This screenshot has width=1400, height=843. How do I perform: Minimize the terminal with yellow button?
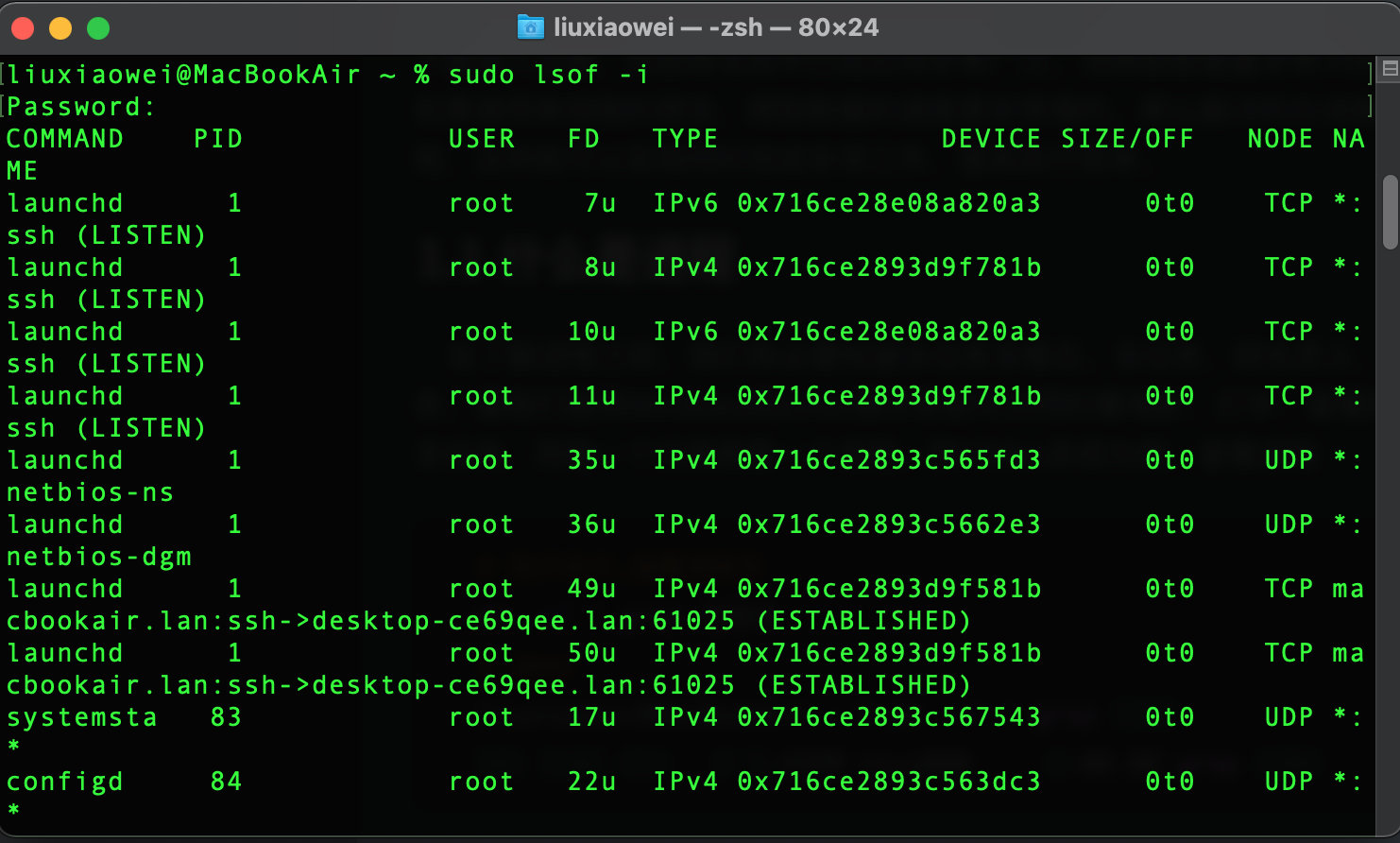[x=60, y=28]
